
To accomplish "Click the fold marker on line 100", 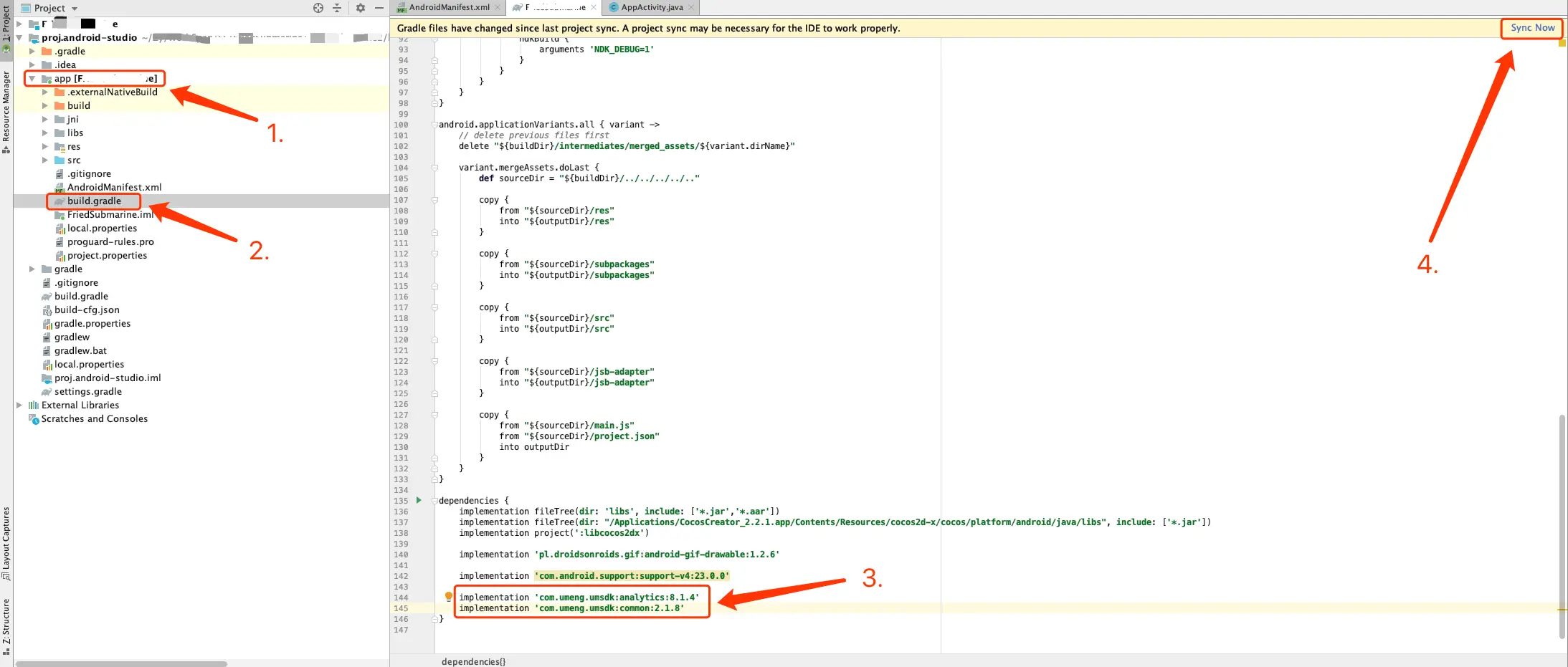I will pyautogui.click(x=434, y=125).
